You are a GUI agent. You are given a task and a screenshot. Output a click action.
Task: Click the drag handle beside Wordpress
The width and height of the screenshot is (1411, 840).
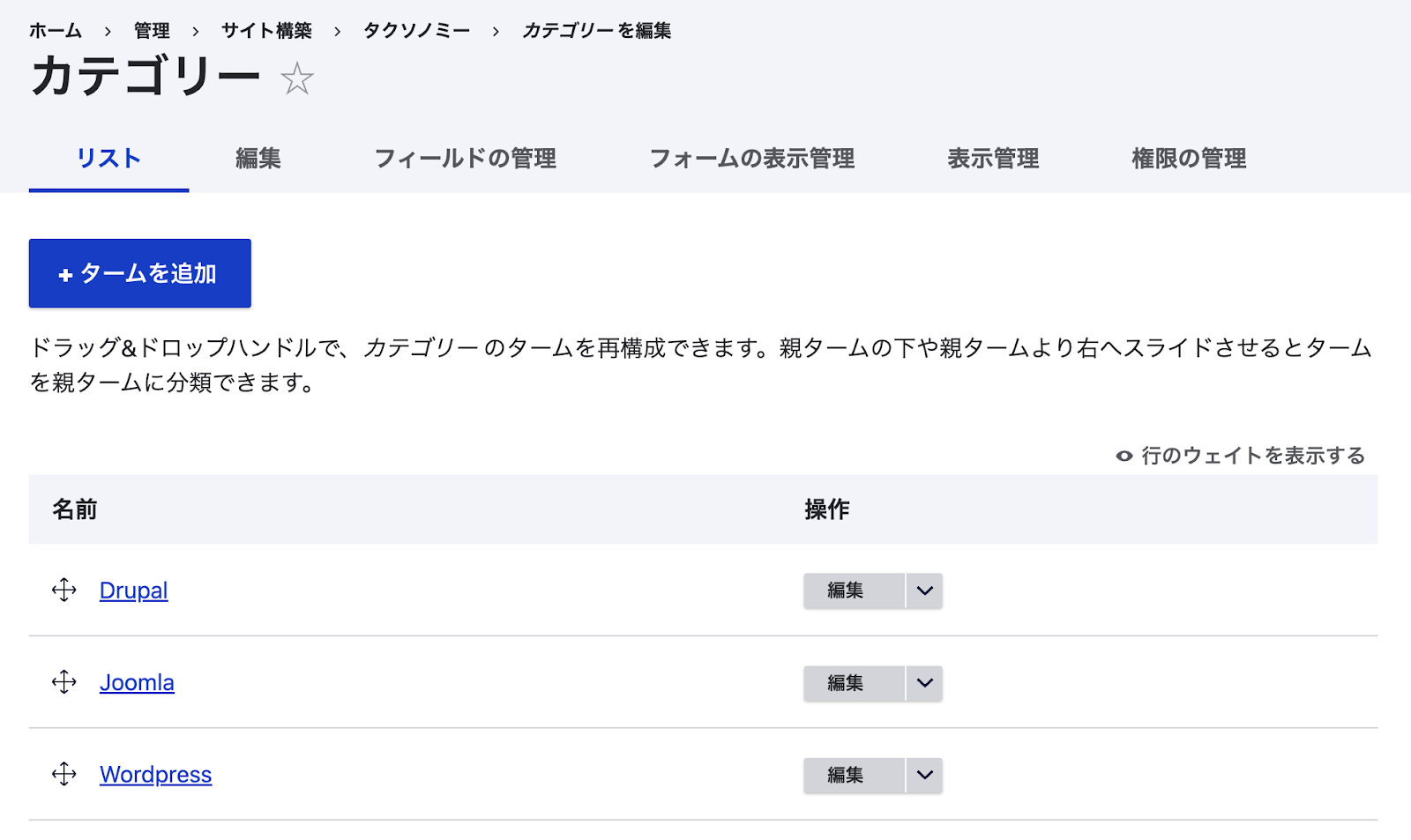click(64, 775)
